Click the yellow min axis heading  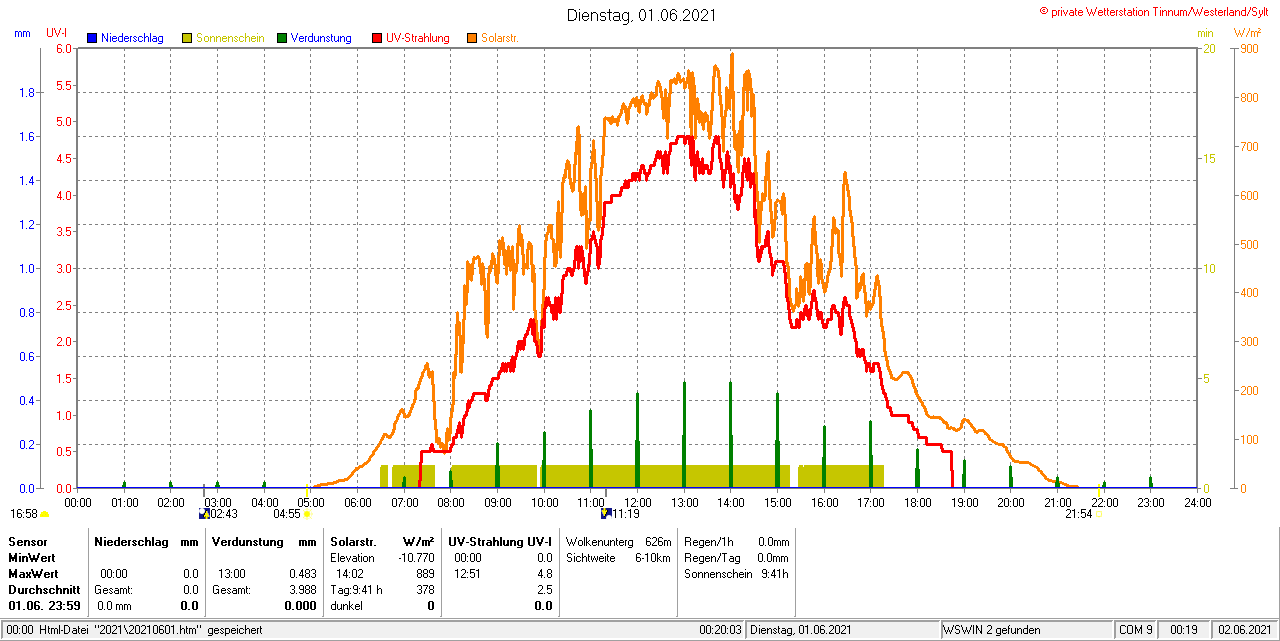pyautogui.click(x=1205, y=33)
